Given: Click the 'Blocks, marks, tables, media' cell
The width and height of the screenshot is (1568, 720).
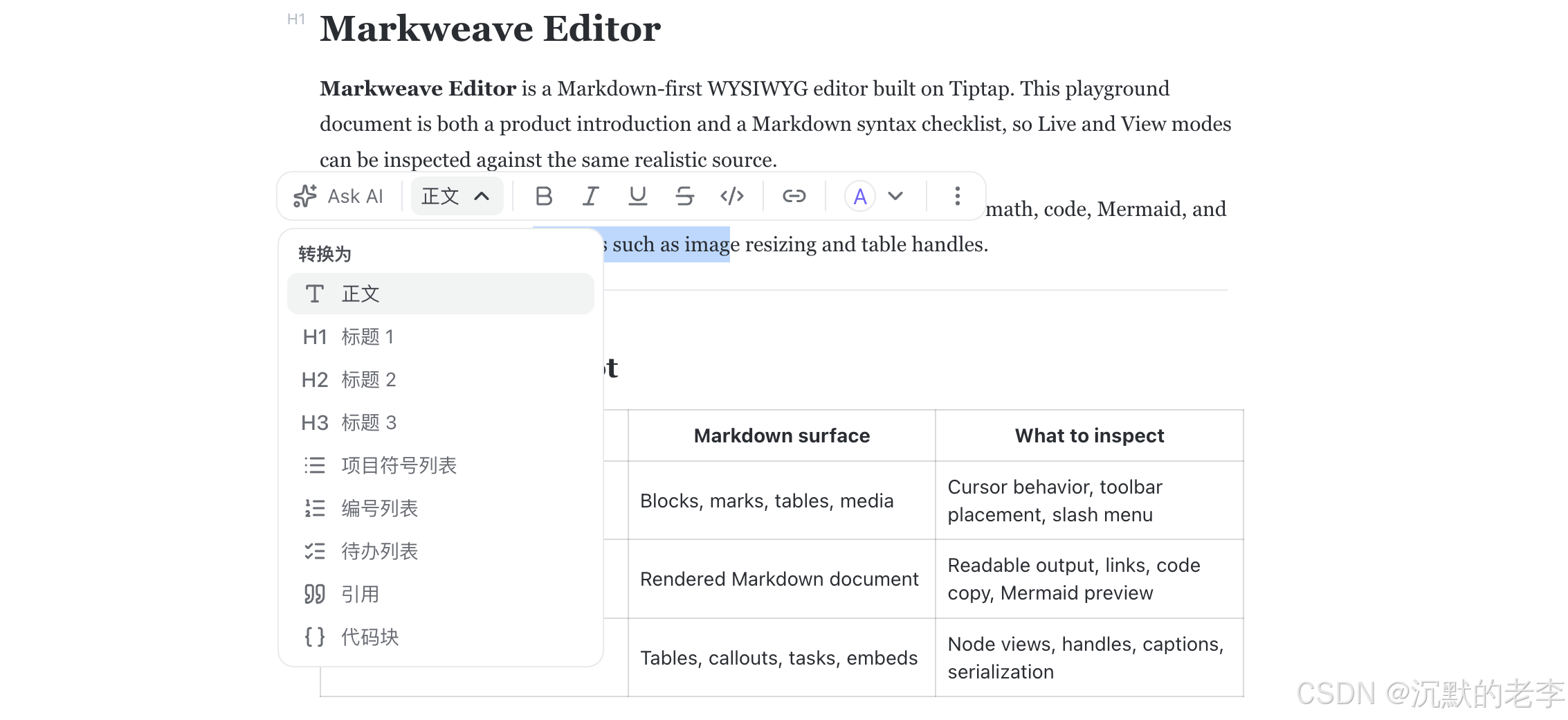Looking at the screenshot, I should pos(782,501).
